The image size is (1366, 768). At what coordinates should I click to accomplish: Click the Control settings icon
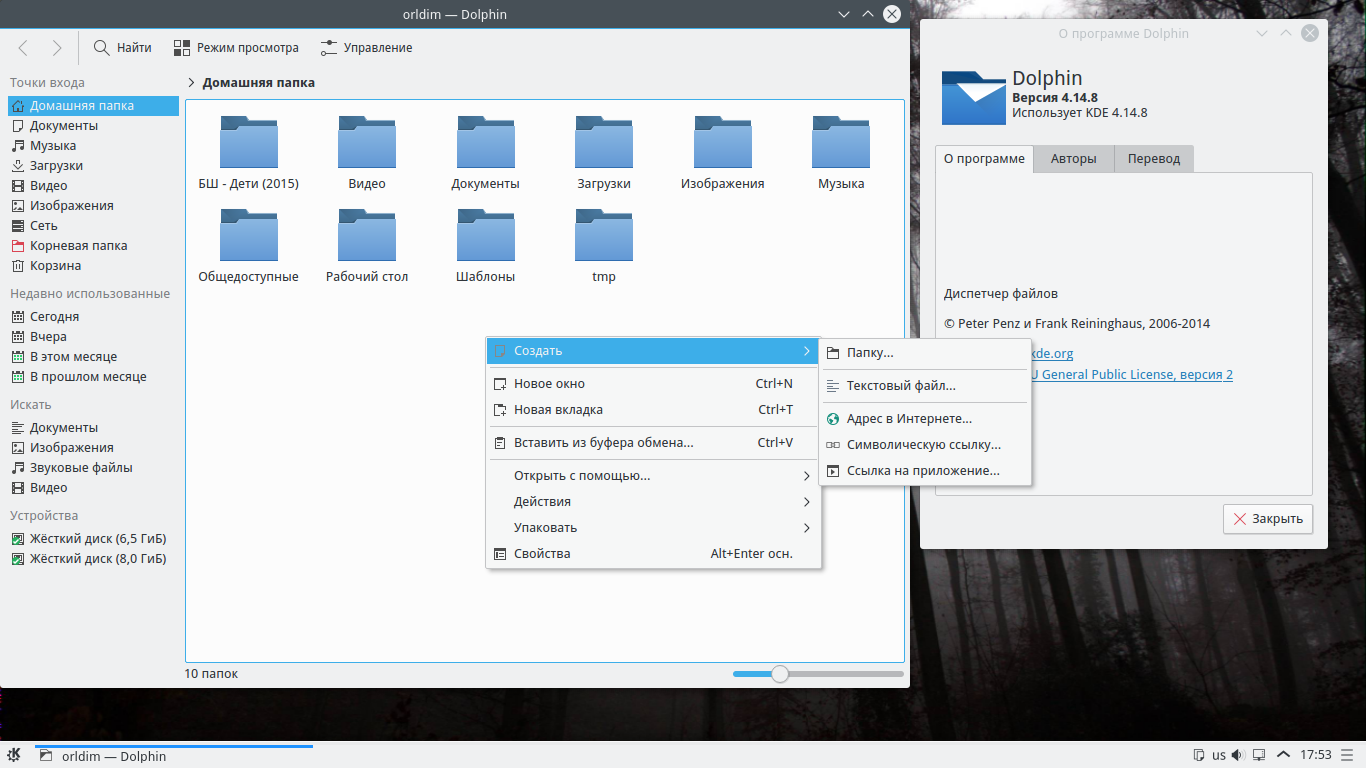pos(328,48)
